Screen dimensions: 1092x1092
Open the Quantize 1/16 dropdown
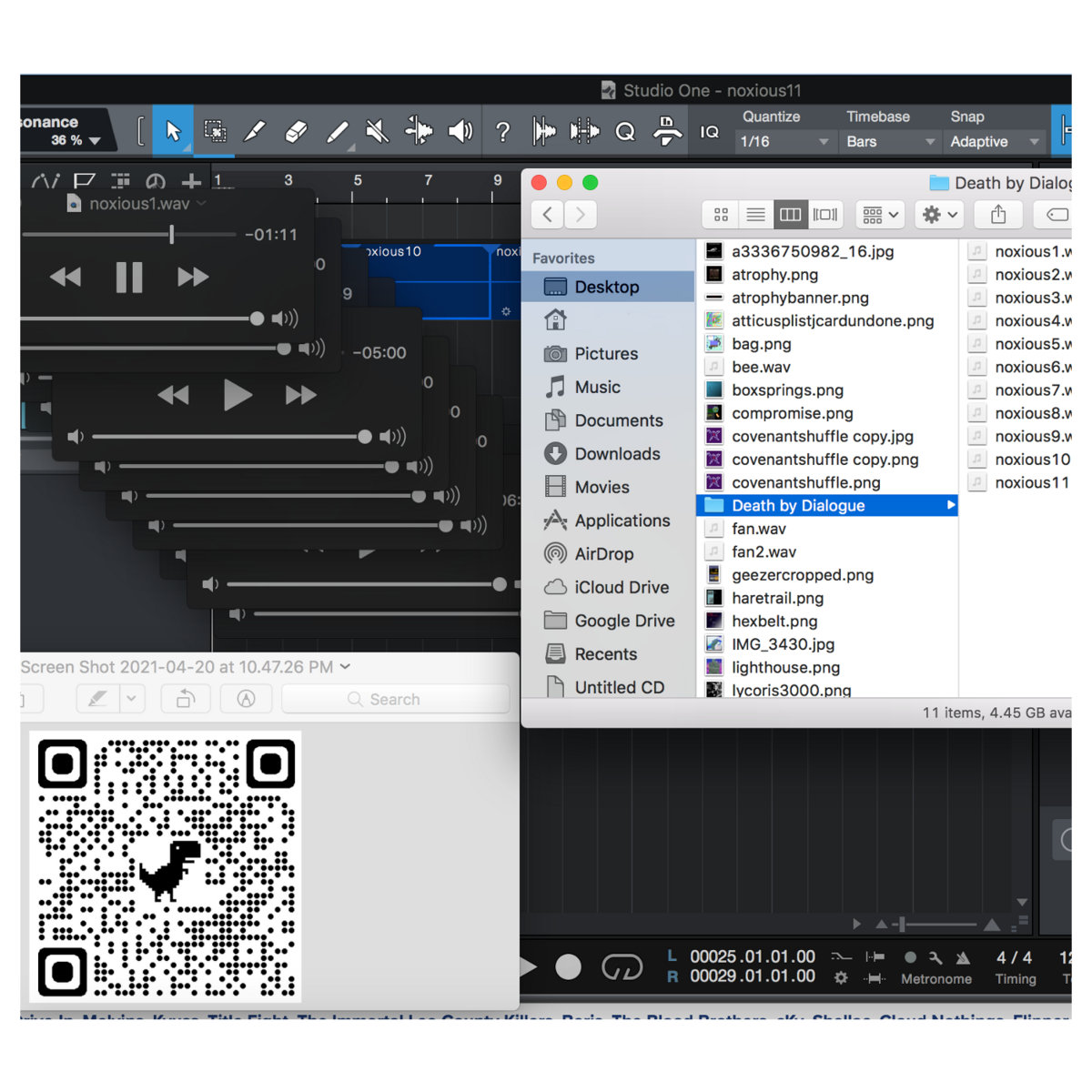pyautogui.click(x=784, y=142)
